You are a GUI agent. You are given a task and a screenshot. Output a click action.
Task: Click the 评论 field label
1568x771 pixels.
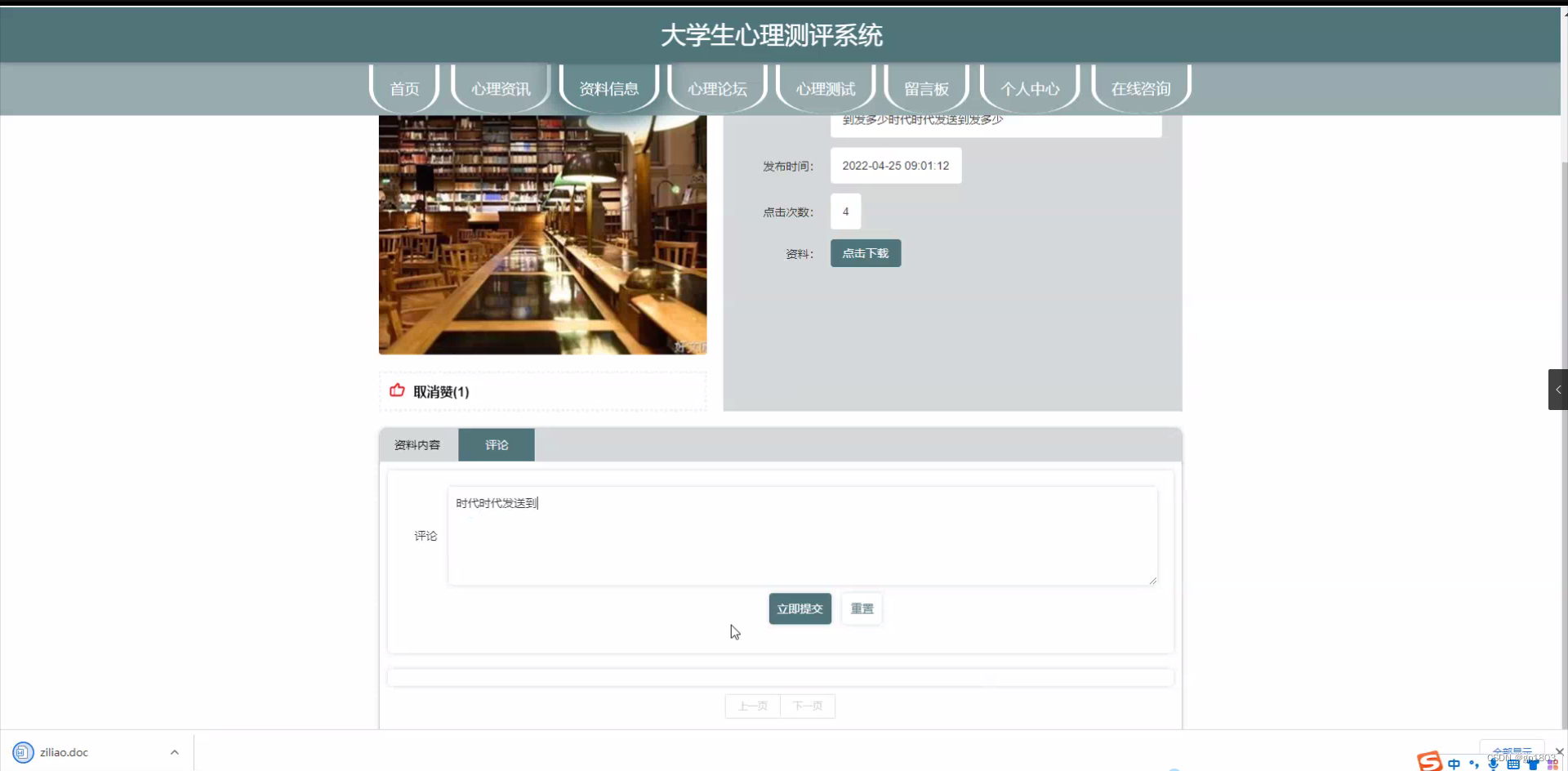tap(425, 536)
